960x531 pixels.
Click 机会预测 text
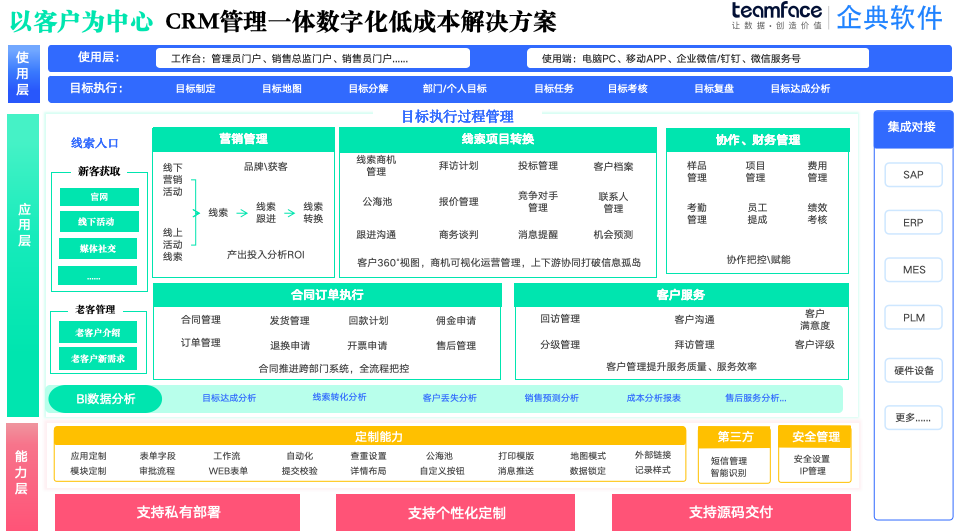click(x=613, y=235)
